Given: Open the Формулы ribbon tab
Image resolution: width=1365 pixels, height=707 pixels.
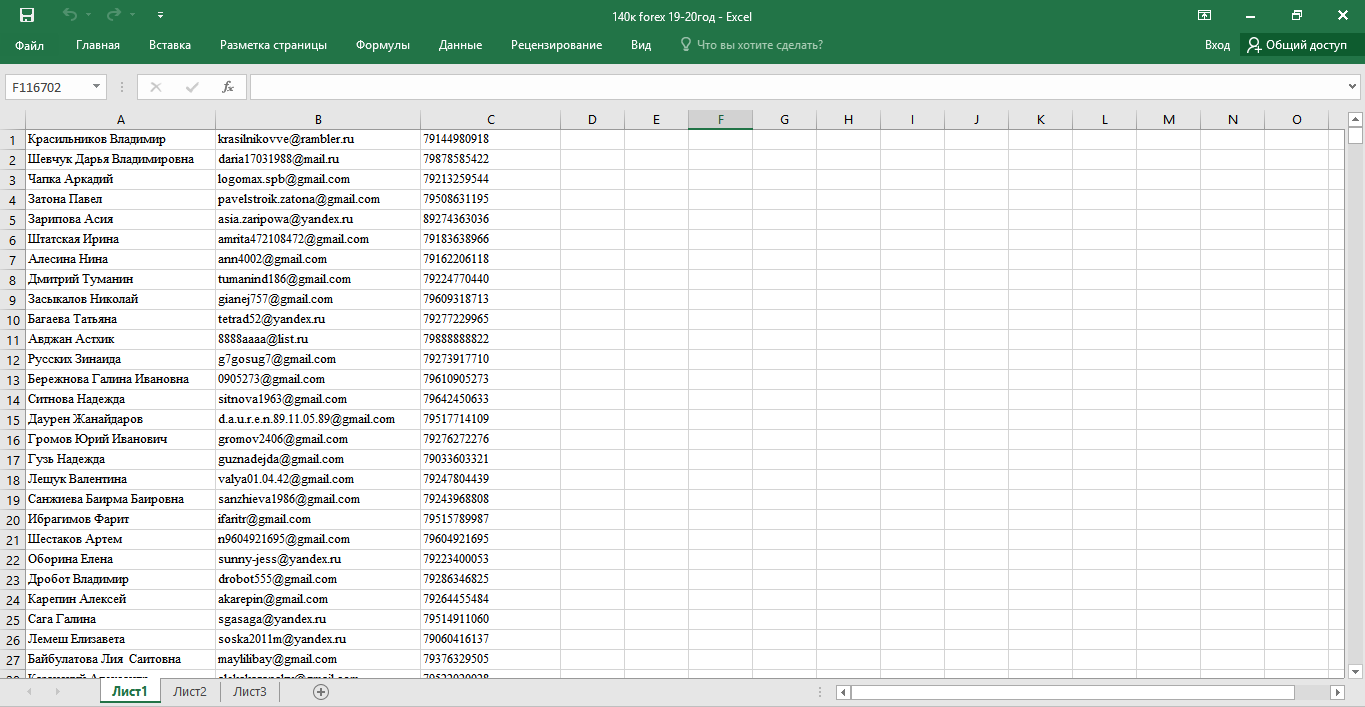Looking at the screenshot, I should (382, 45).
